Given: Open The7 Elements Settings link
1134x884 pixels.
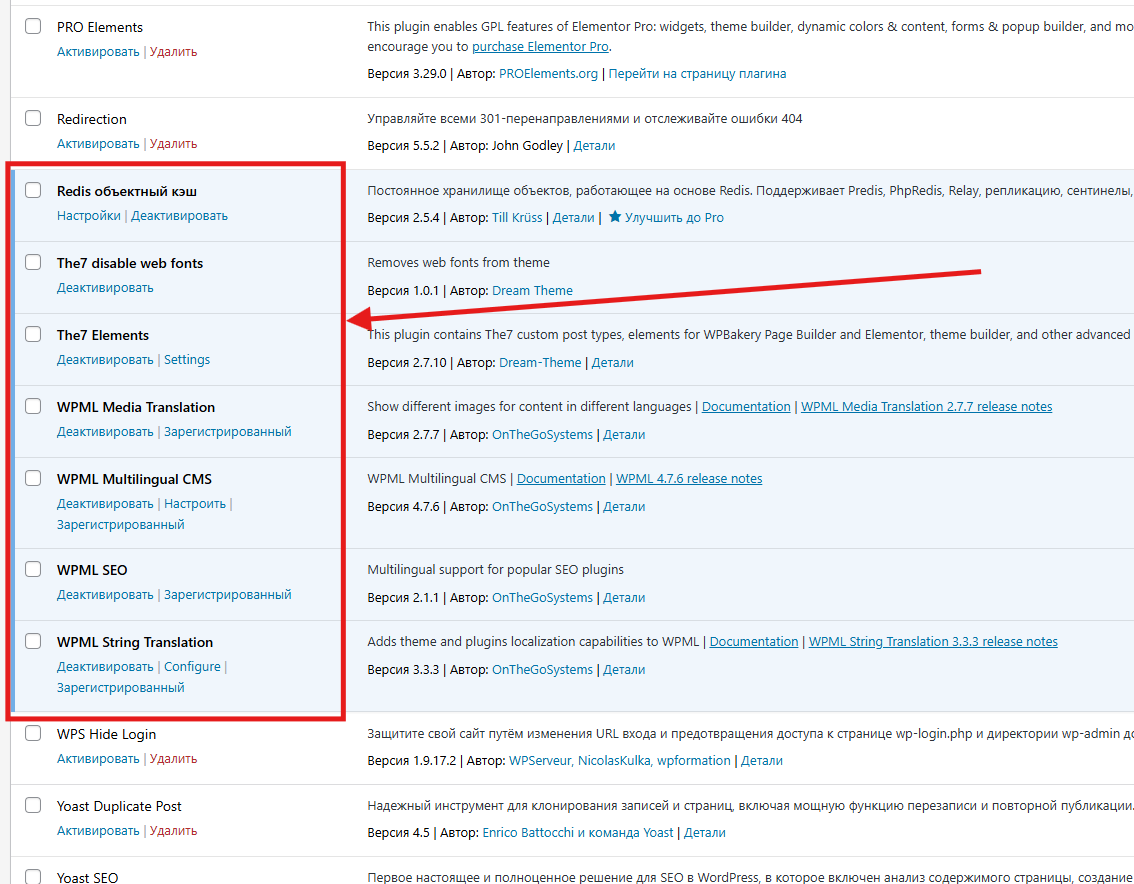Looking at the screenshot, I should (x=187, y=359).
